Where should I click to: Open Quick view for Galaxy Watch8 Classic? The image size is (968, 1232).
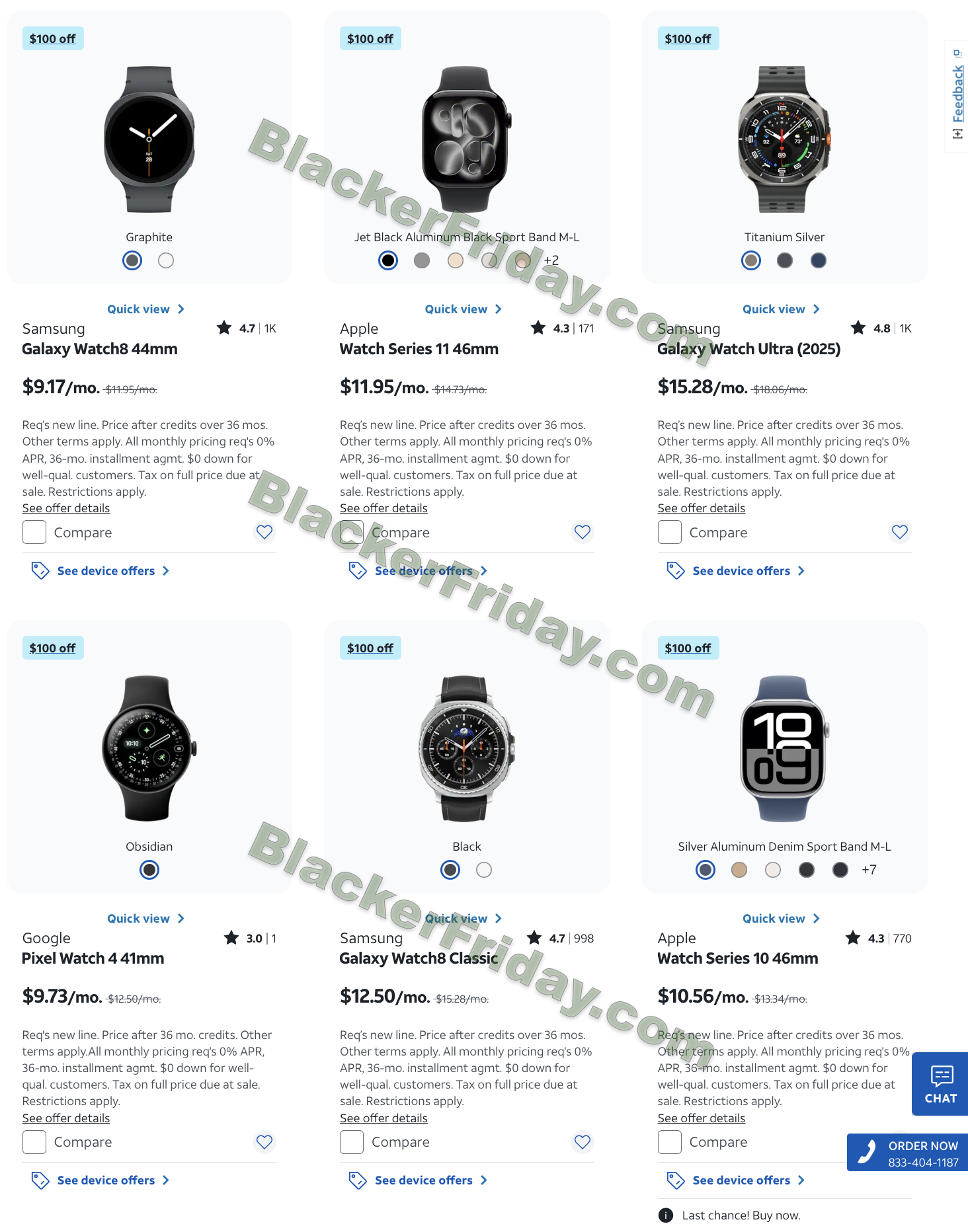coord(463,918)
